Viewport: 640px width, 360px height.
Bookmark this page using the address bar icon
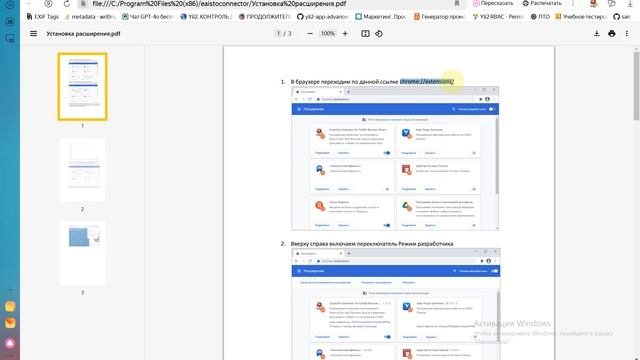click(457, 4)
